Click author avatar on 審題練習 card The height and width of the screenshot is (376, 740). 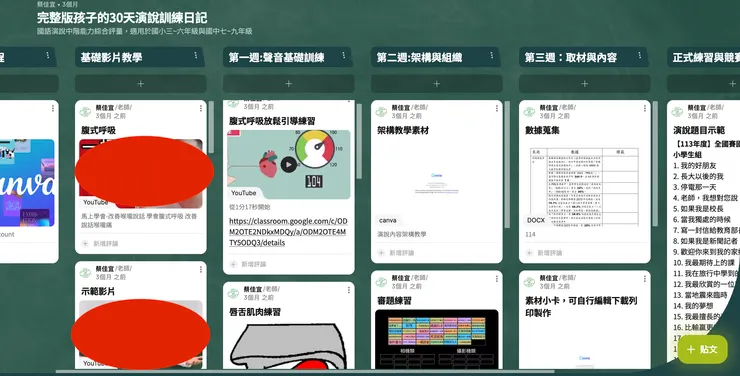[381, 282]
